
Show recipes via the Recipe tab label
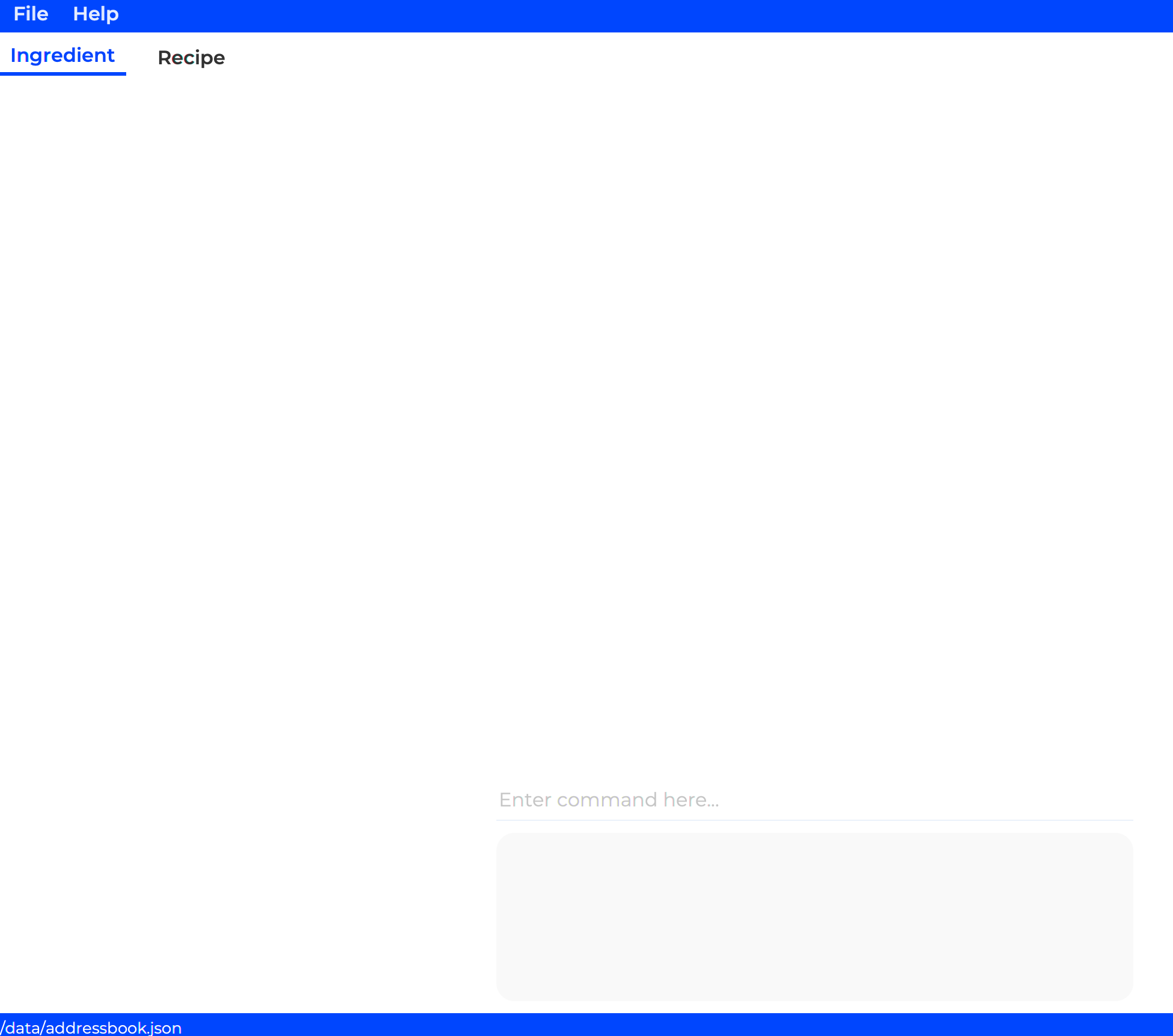pos(191,58)
